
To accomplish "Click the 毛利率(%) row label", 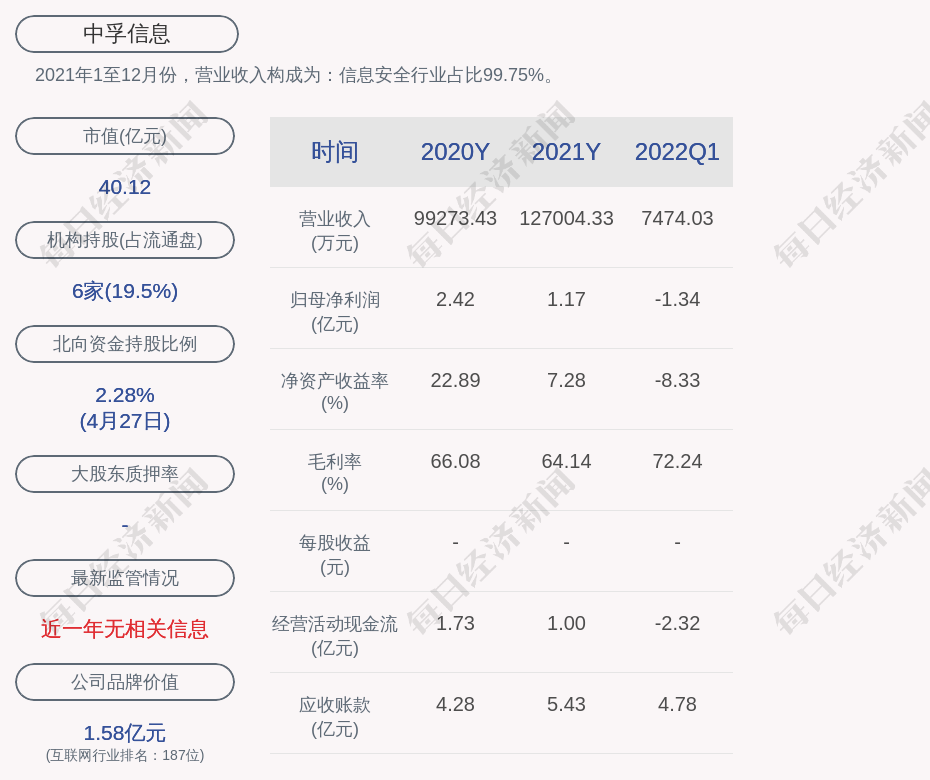I will (x=335, y=473).
